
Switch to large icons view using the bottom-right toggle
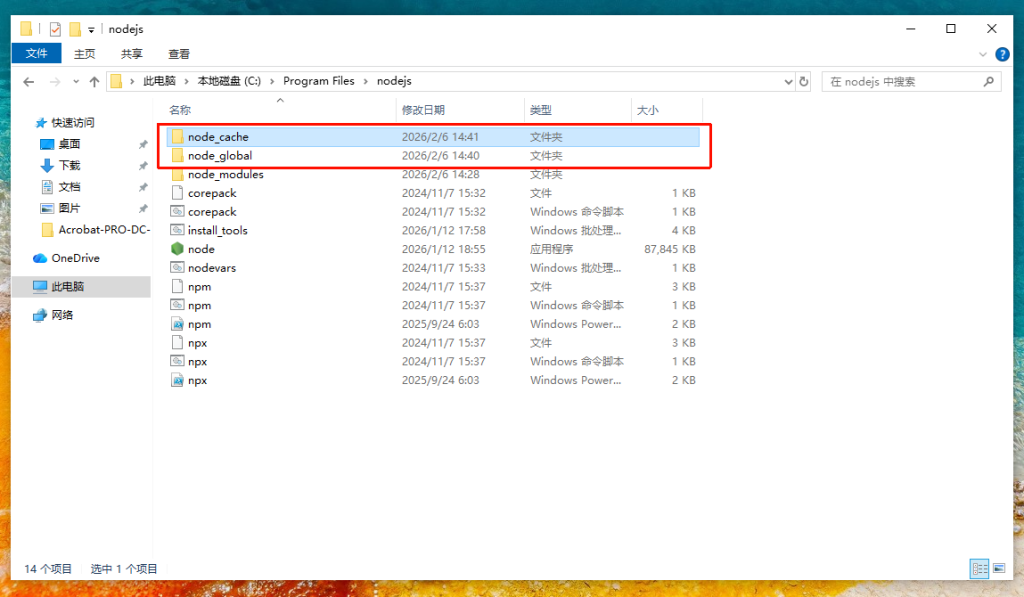[x=998, y=568]
